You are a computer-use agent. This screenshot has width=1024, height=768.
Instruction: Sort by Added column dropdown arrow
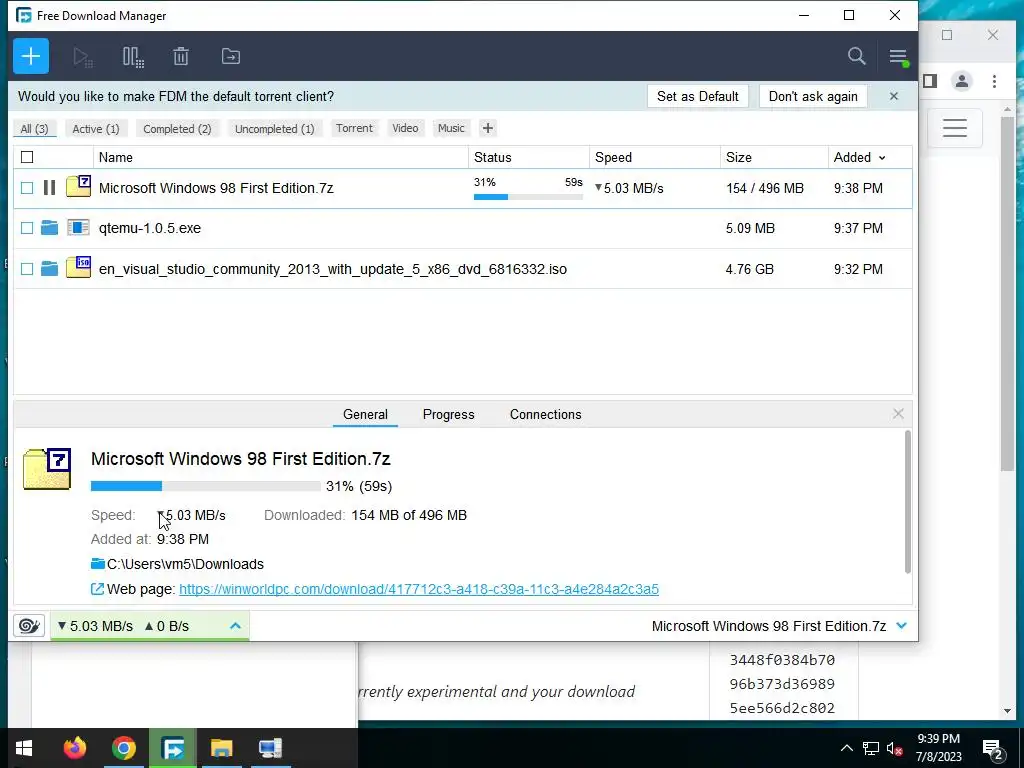pyautogui.click(x=882, y=158)
